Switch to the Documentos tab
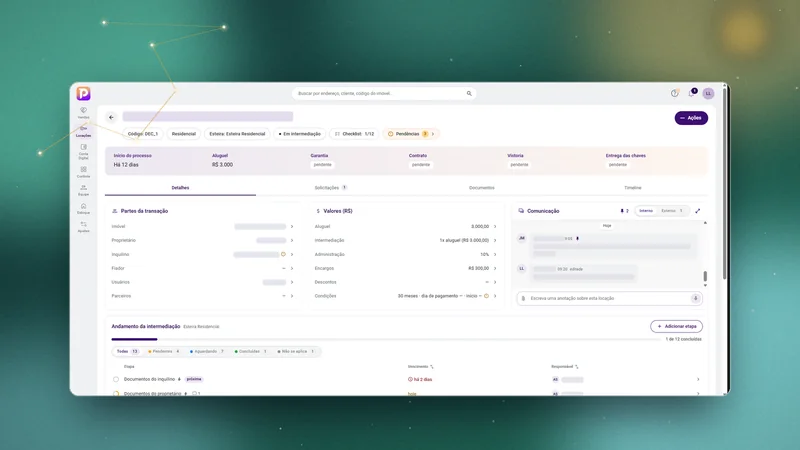 pos(482,188)
